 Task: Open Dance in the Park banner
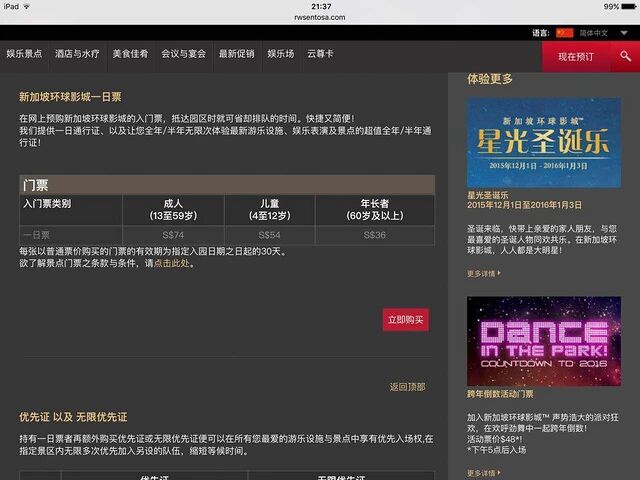coord(544,341)
